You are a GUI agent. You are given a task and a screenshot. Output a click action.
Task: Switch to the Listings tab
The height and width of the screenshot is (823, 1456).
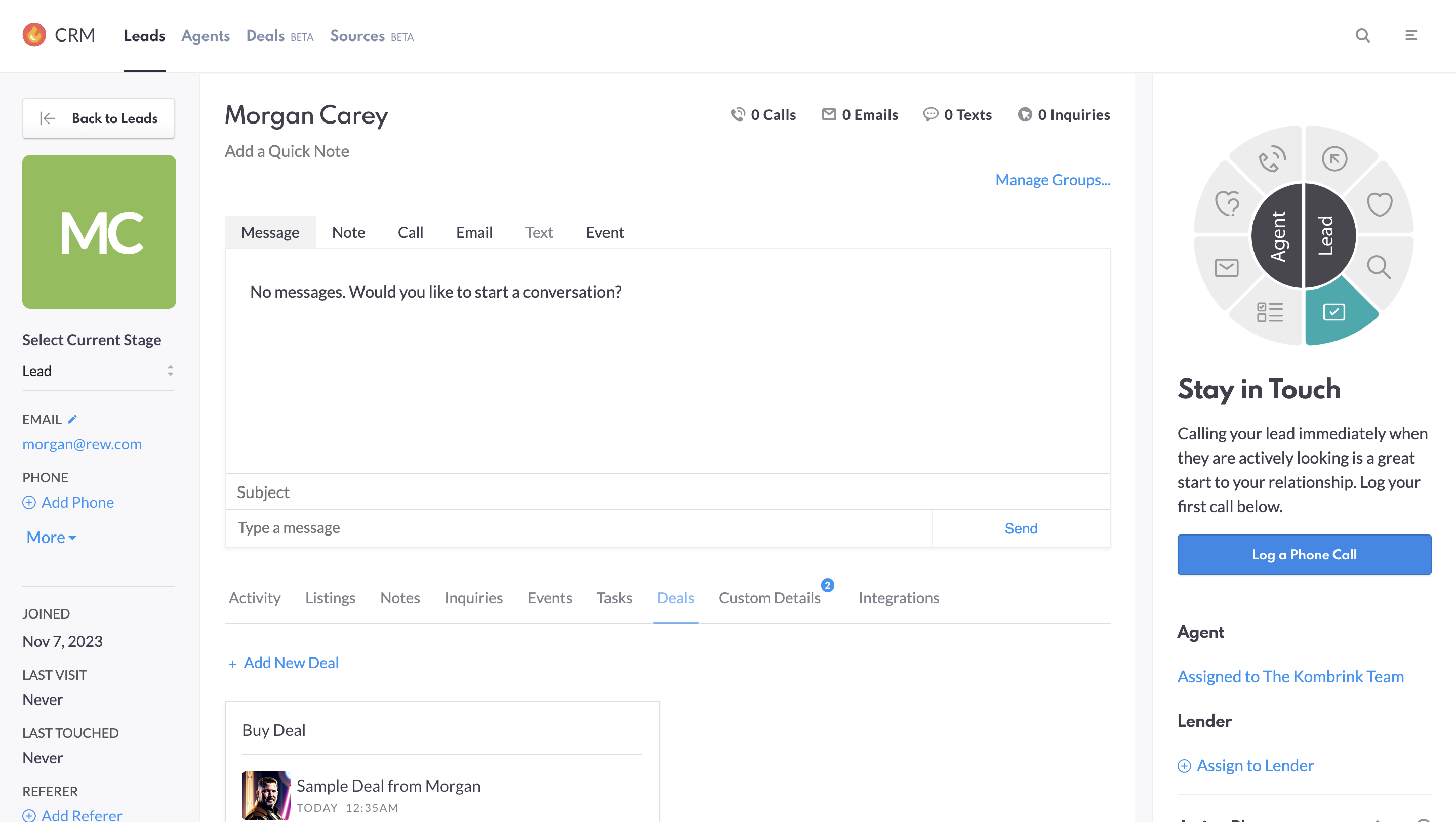[330, 597]
